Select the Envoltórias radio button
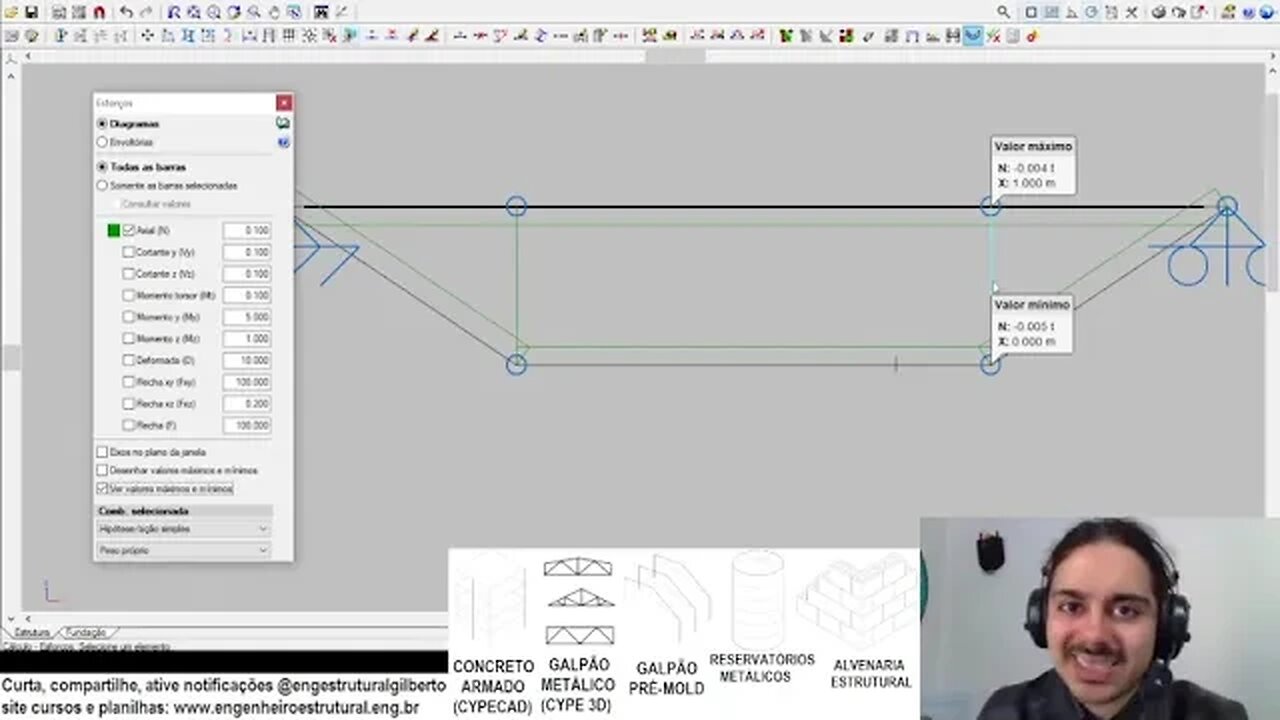Screen dimensions: 1280x720 pos(102,142)
